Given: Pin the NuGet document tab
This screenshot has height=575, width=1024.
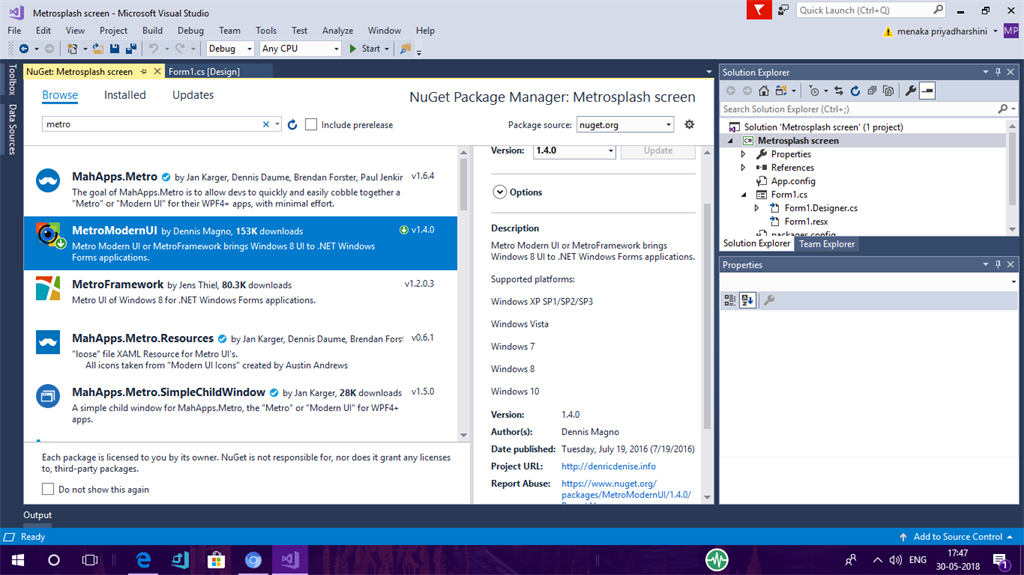Looking at the screenshot, I should [x=144, y=71].
